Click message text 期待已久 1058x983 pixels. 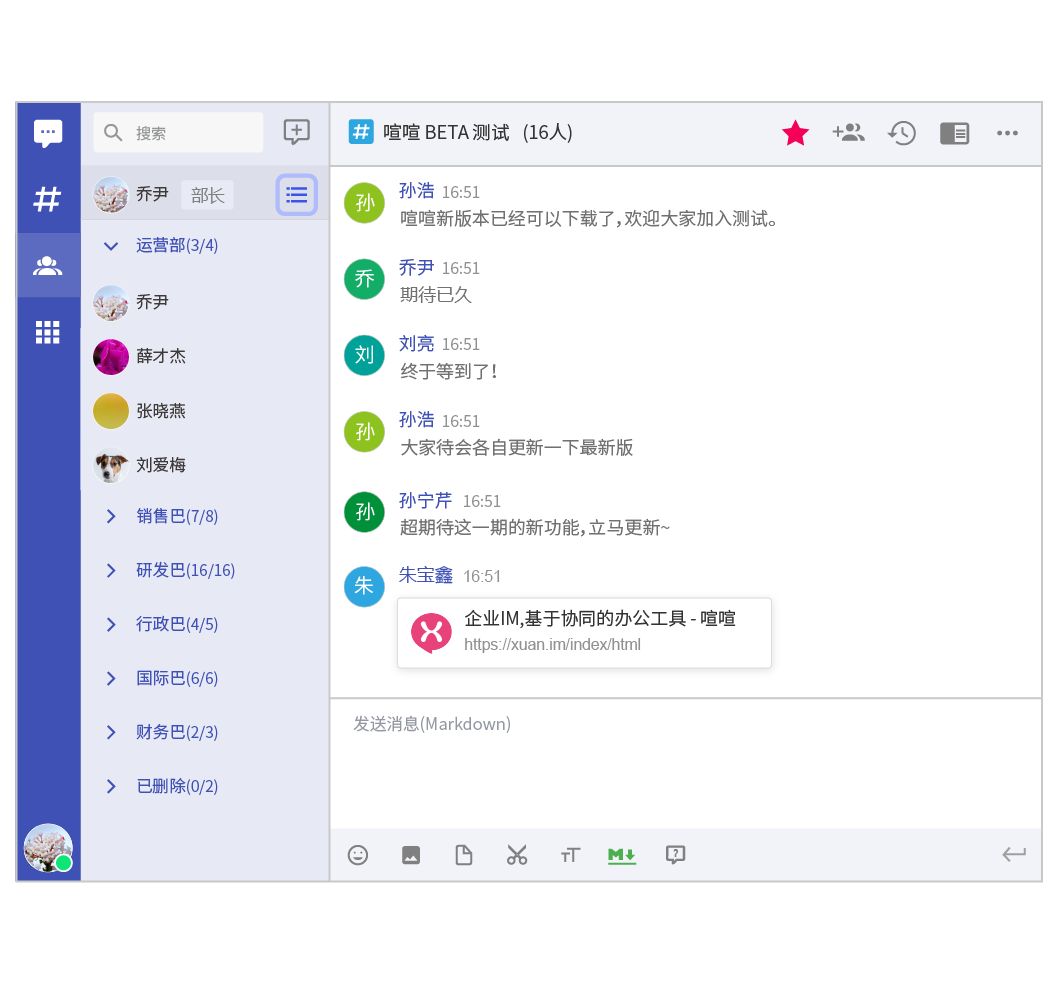click(436, 295)
